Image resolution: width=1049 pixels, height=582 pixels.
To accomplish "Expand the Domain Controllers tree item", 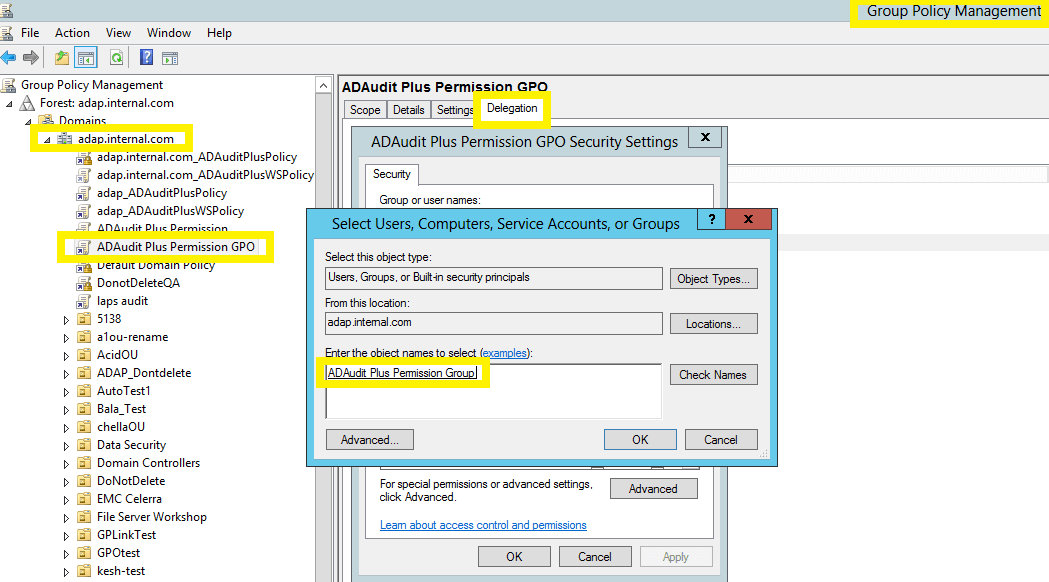I will click(66, 462).
